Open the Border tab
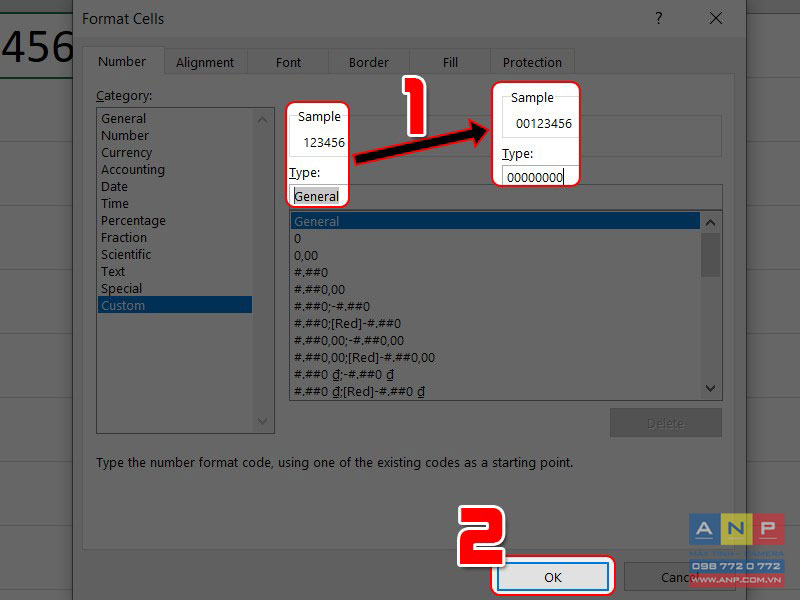This screenshot has height=600, width=800. 369,62
